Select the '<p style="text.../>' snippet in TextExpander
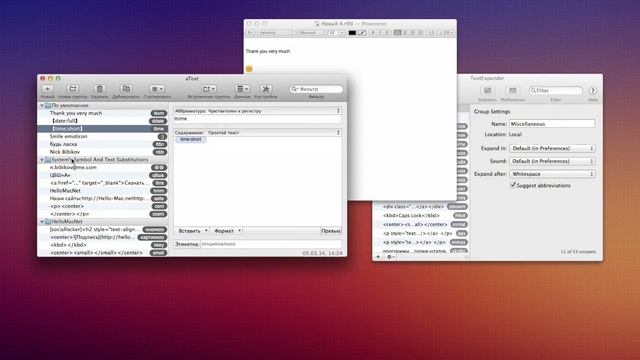 tap(422, 233)
